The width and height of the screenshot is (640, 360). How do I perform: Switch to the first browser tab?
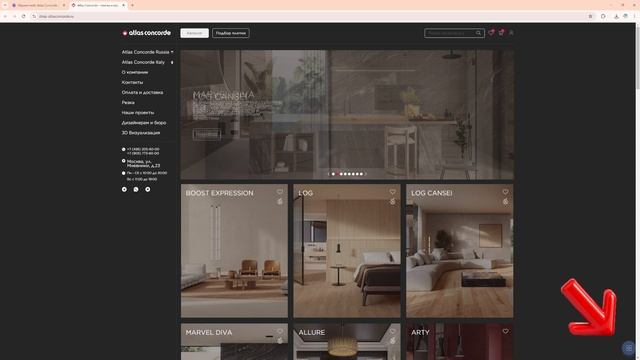(x=38, y=5)
